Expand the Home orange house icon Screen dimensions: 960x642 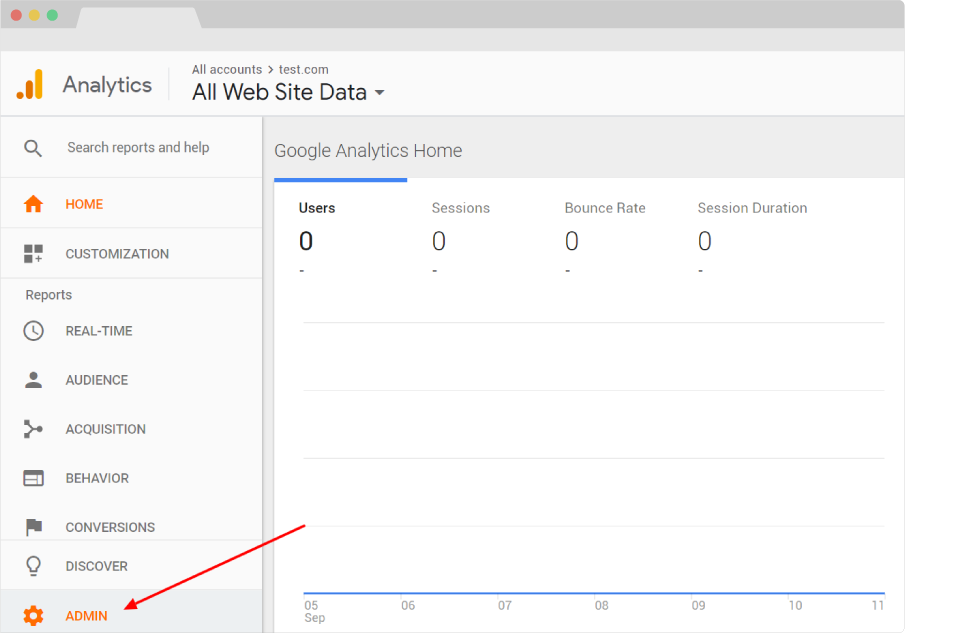coord(33,203)
